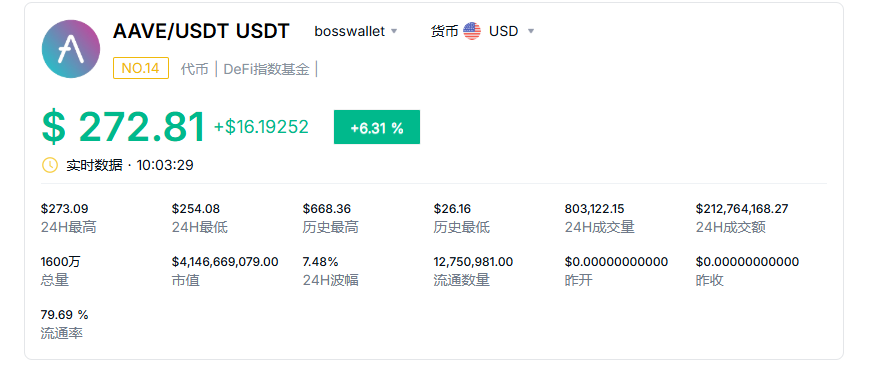Viewport: 891px width, 377px height.
Task: Expand the USD currency dropdown arrow
Action: pos(531,31)
